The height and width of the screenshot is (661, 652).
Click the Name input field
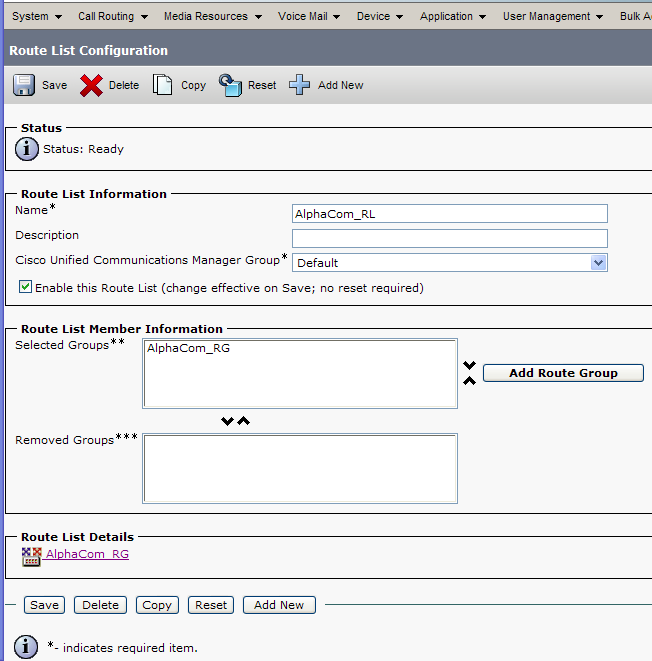pyautogui.click(x=449, y=214)
